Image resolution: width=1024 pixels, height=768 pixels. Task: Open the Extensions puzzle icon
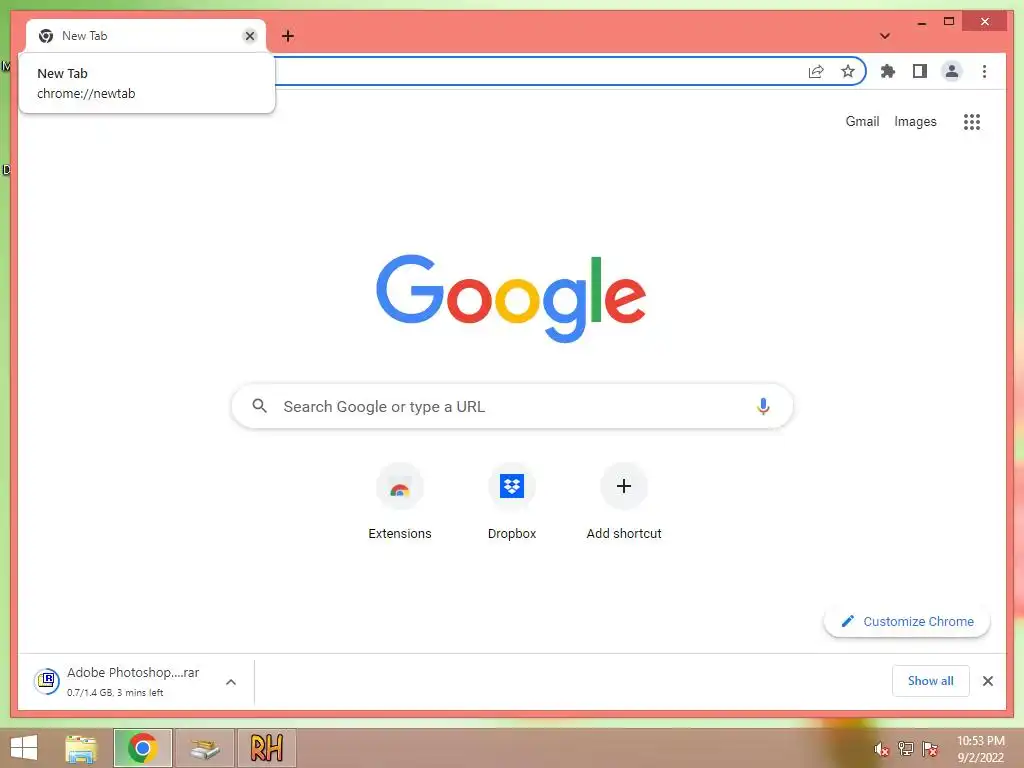pyautogui.click(x=888, y=71)
